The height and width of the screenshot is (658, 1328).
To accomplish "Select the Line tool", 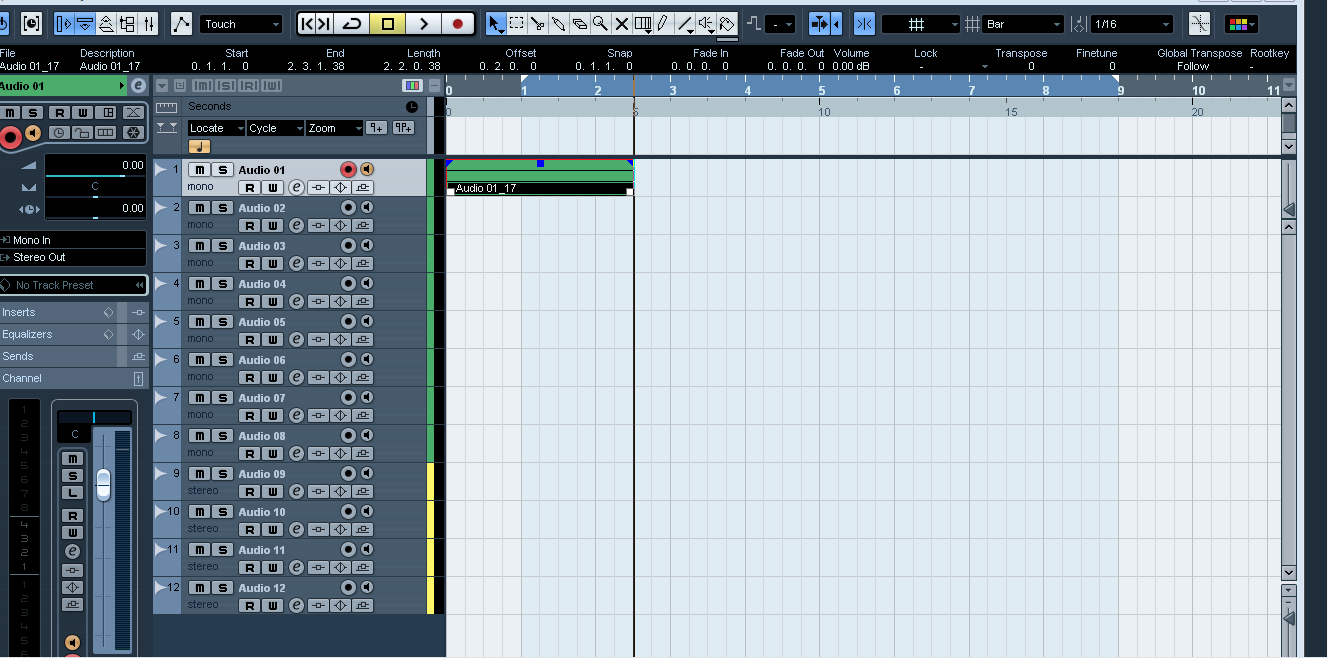I will 684,24.
